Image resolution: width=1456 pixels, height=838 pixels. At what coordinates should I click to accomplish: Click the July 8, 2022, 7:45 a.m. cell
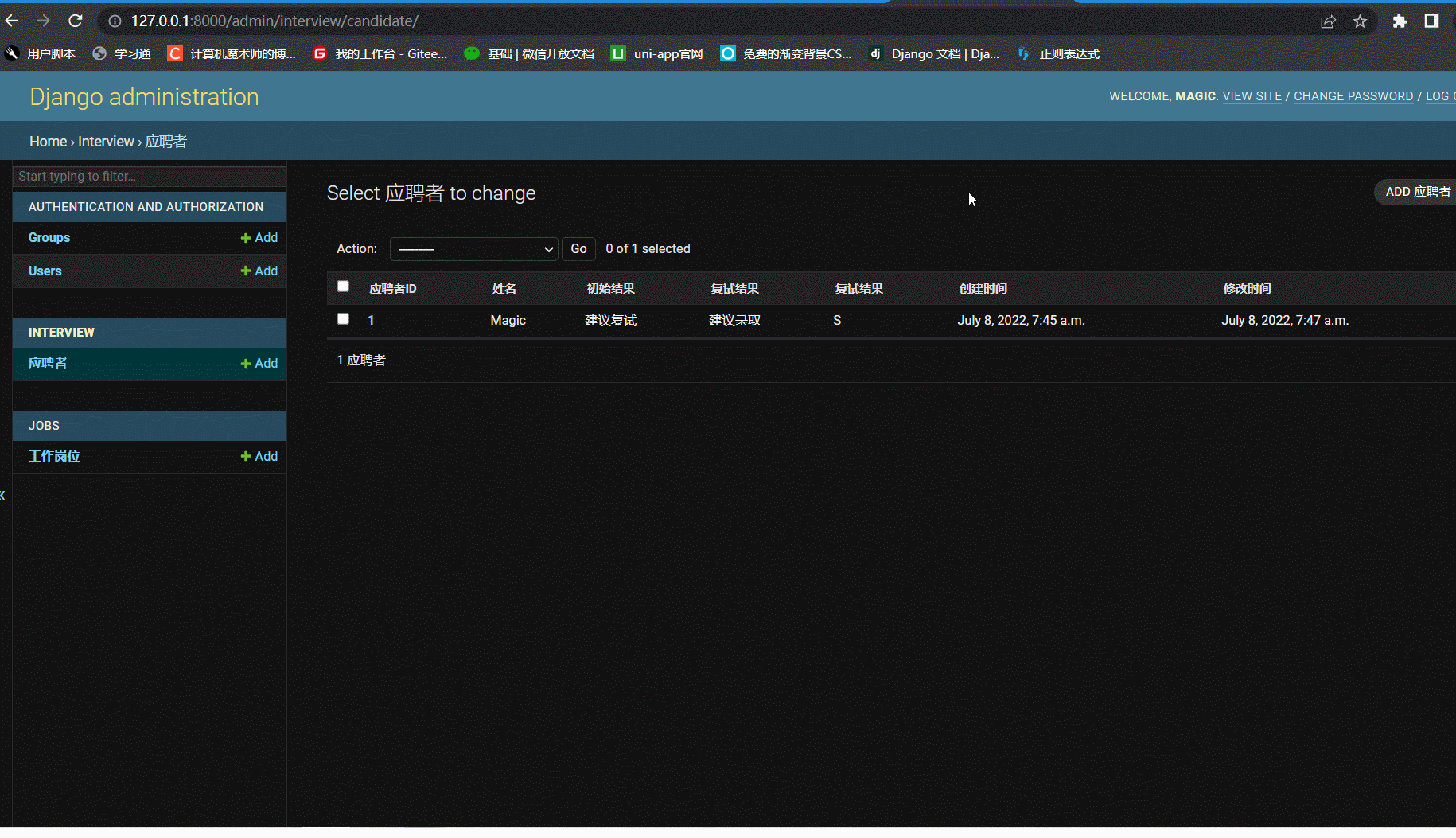point(1021,320)
